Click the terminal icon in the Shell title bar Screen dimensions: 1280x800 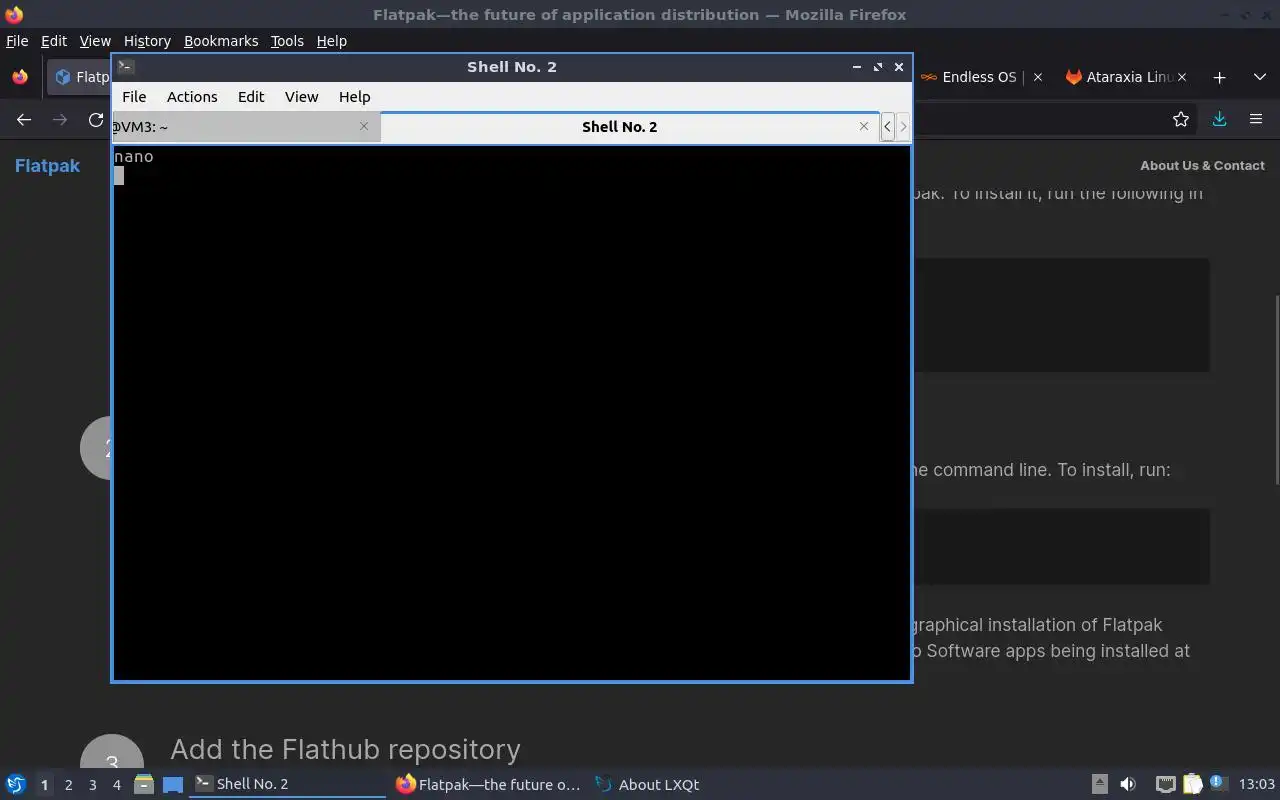point(126,67)
